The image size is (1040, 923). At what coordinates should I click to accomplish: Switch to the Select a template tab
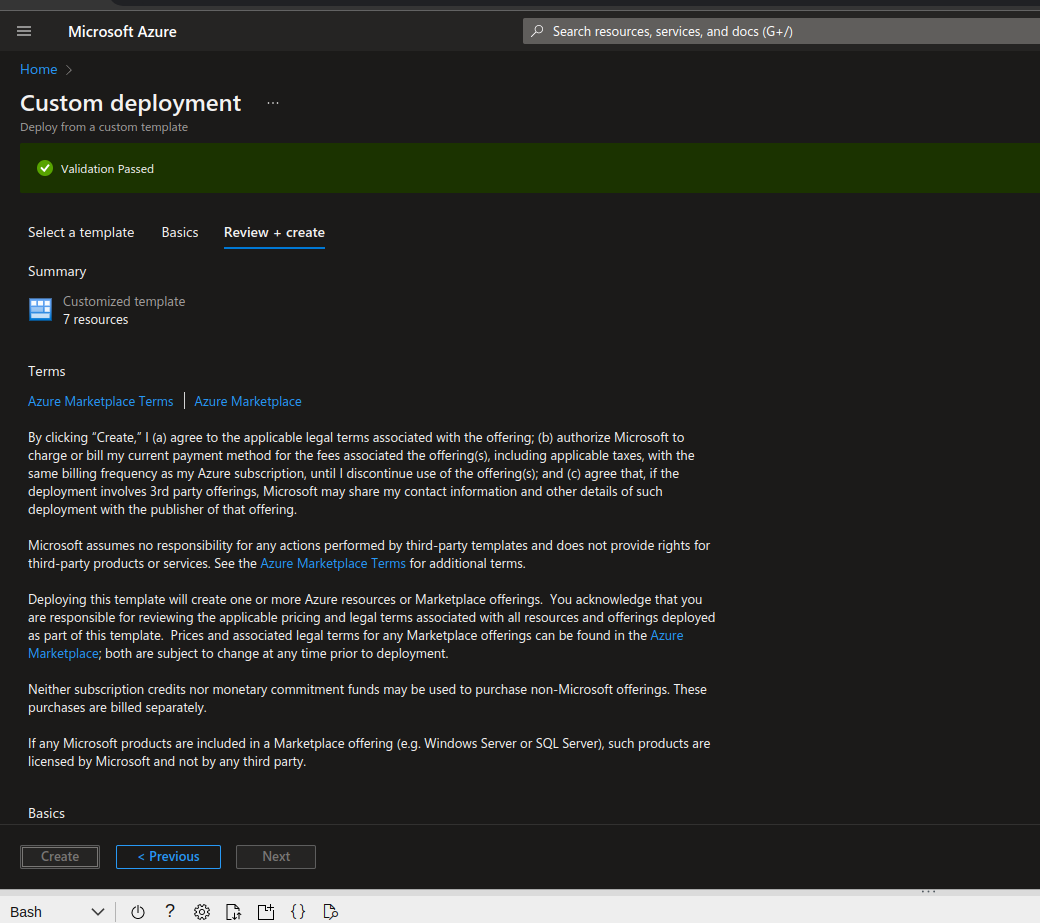pos(81,233)
